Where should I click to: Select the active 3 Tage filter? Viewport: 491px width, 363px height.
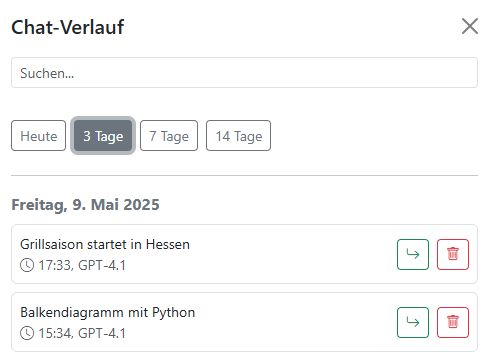point(103,136)
